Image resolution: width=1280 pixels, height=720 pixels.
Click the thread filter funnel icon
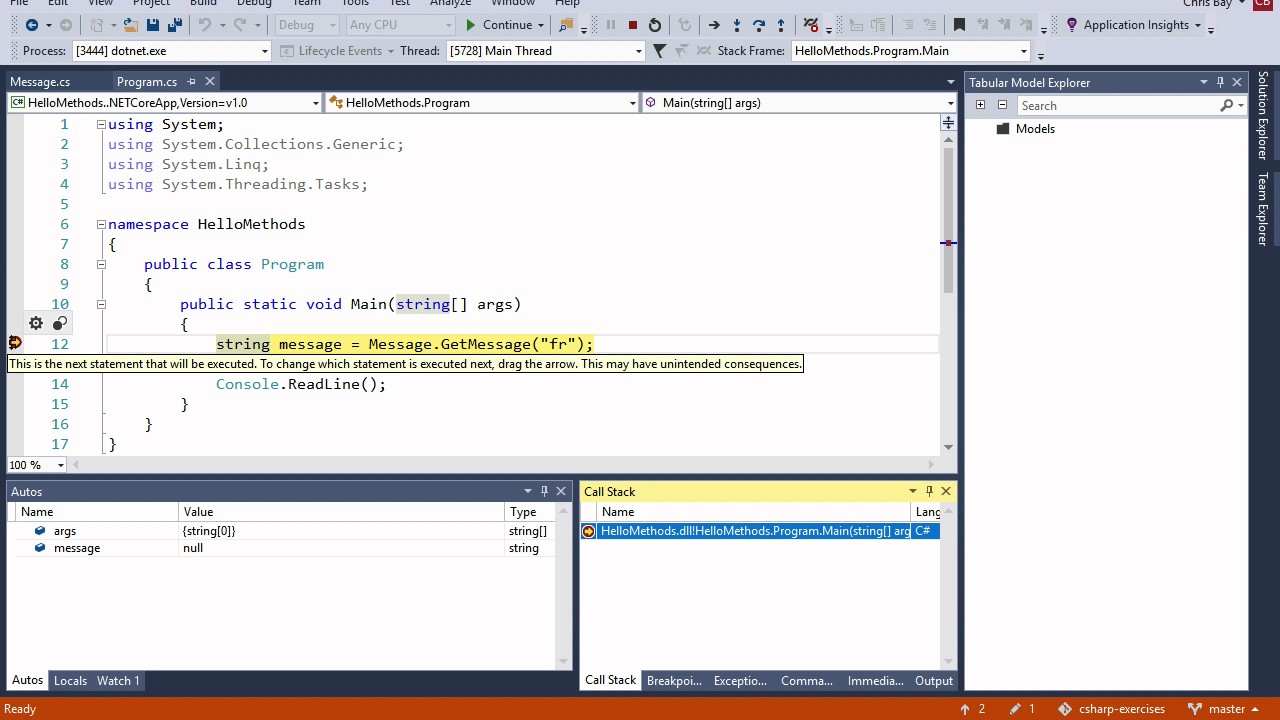659,51
